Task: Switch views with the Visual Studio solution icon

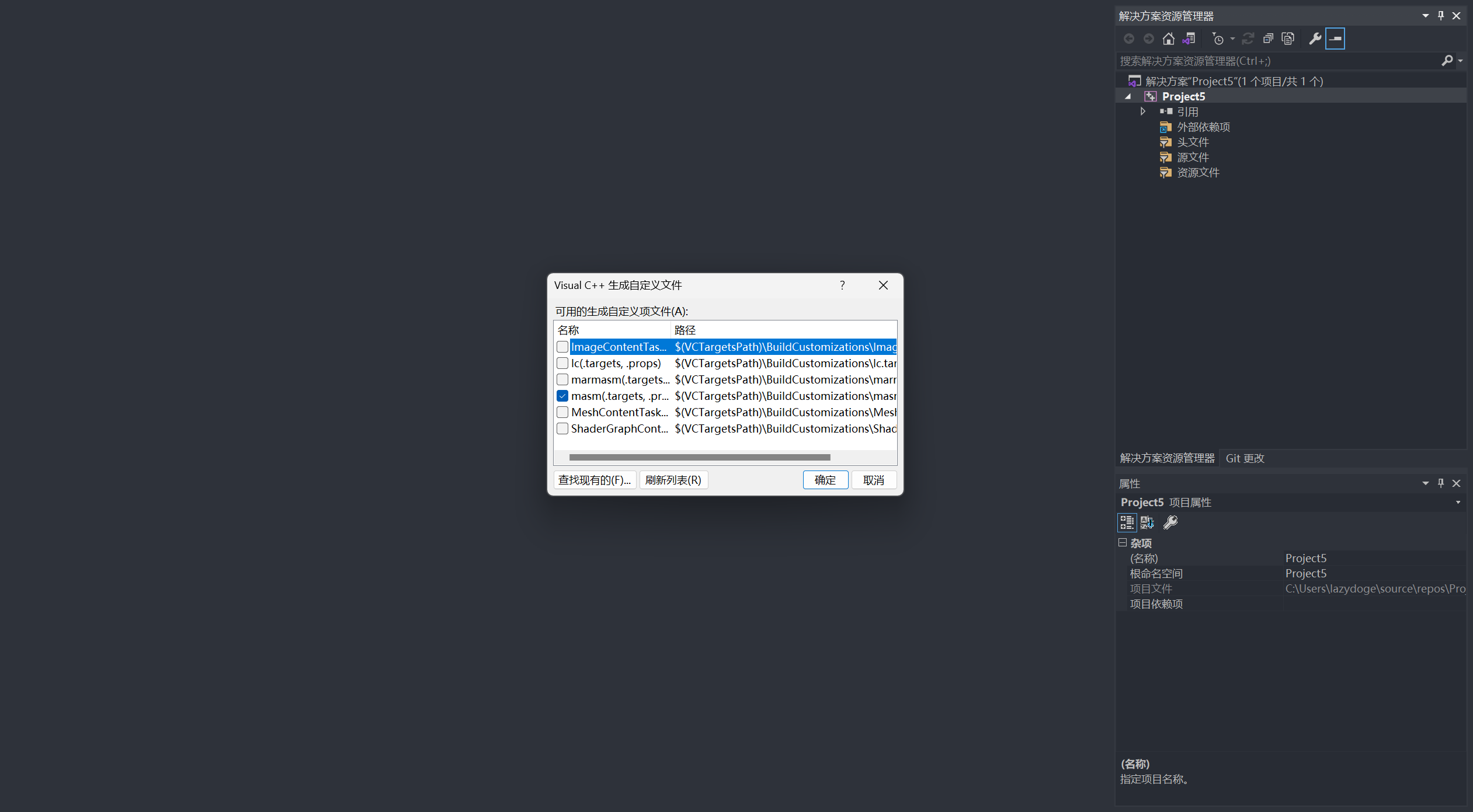Action: 1189,39
